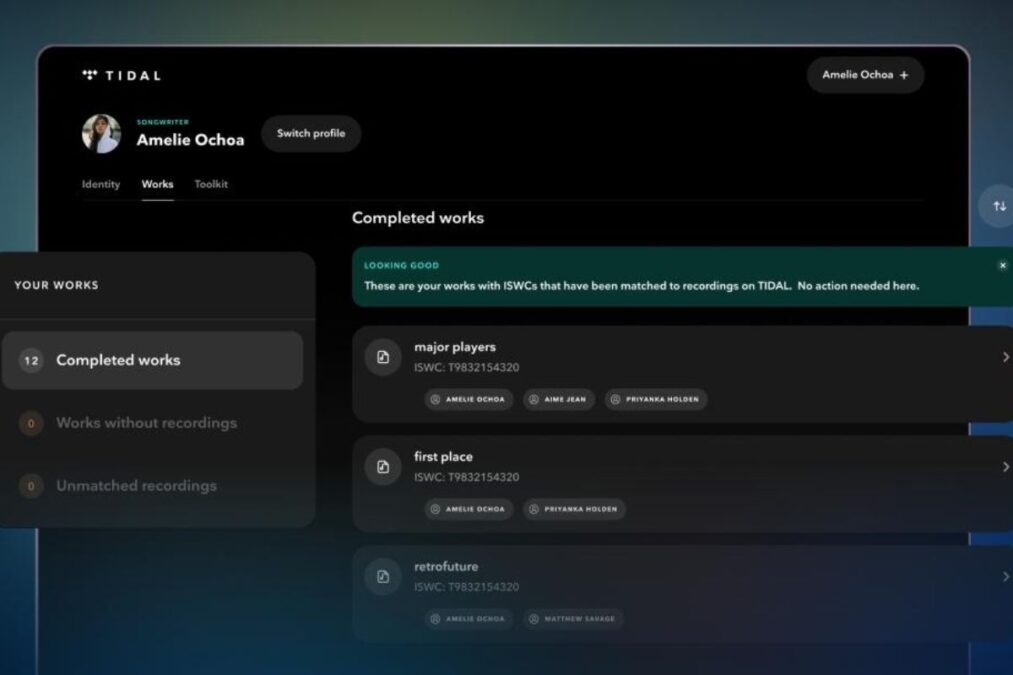Open the Toolkit tab
The width and height of the screenshot is (1013, 675).
click(211, 184)
